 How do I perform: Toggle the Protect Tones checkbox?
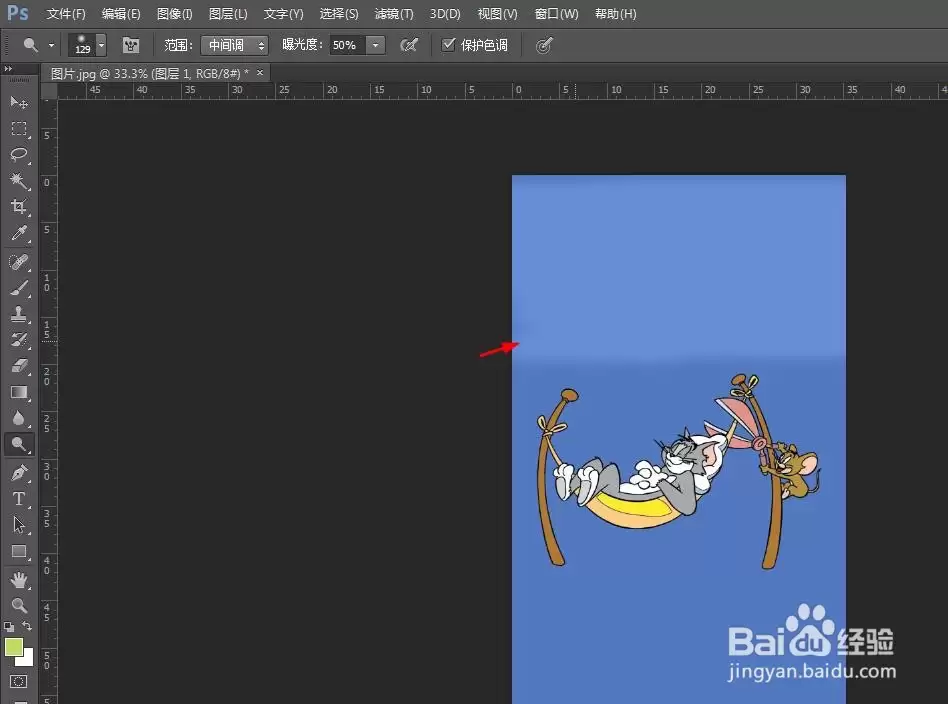click(448, 44)
